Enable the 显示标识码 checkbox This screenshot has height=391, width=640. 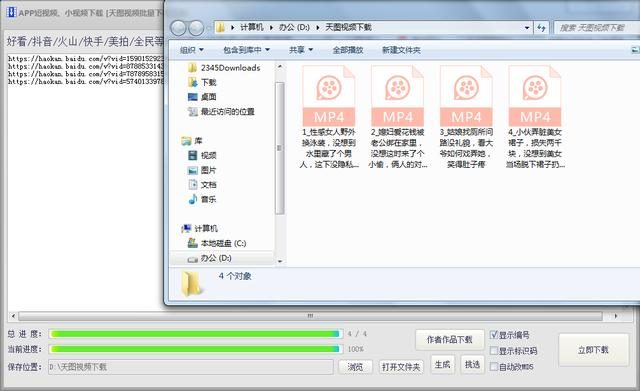tap(494, 351)
